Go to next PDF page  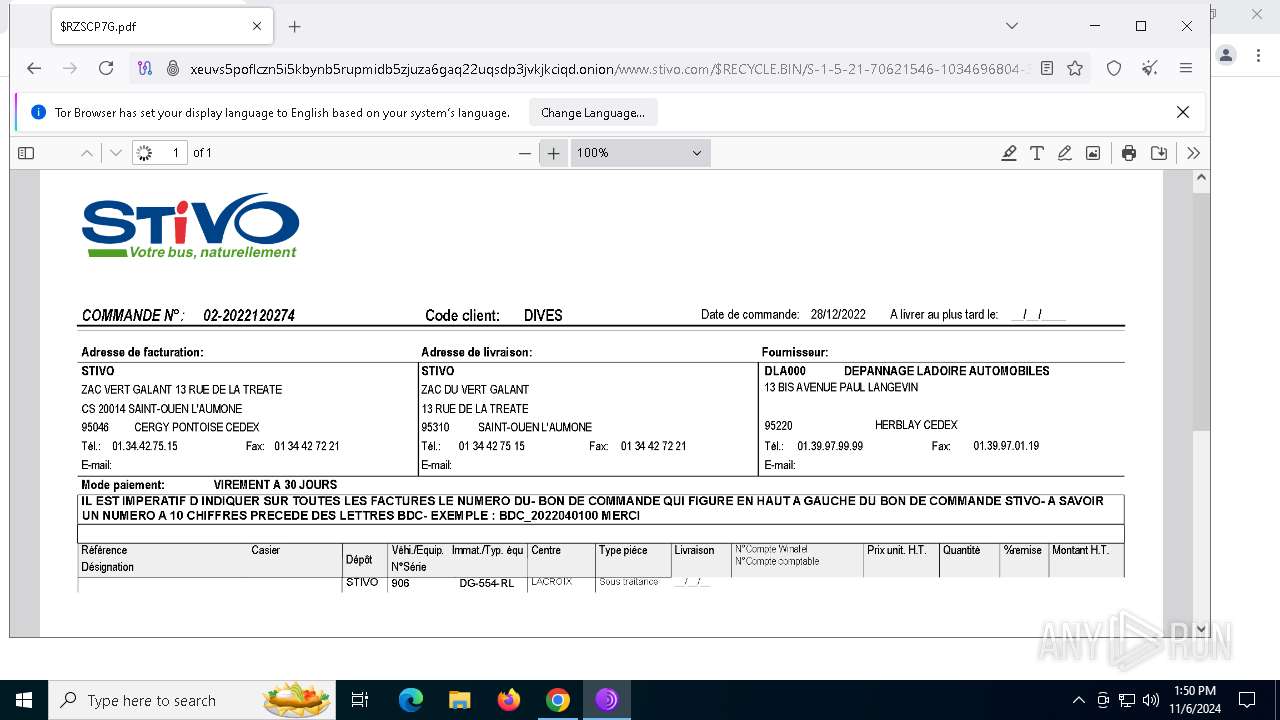116,153
